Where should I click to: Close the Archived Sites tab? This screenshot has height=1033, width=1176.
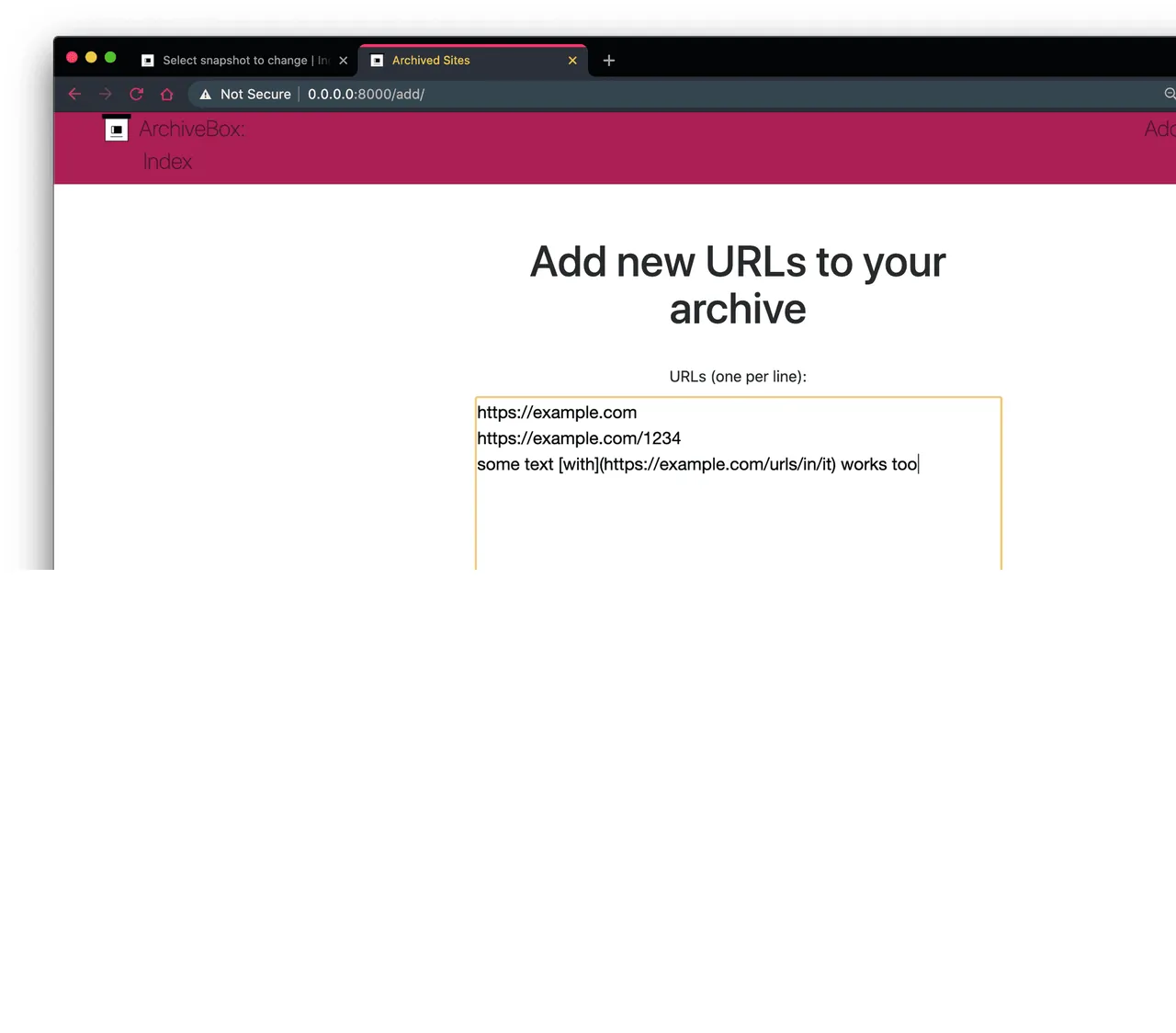(572, 61)
